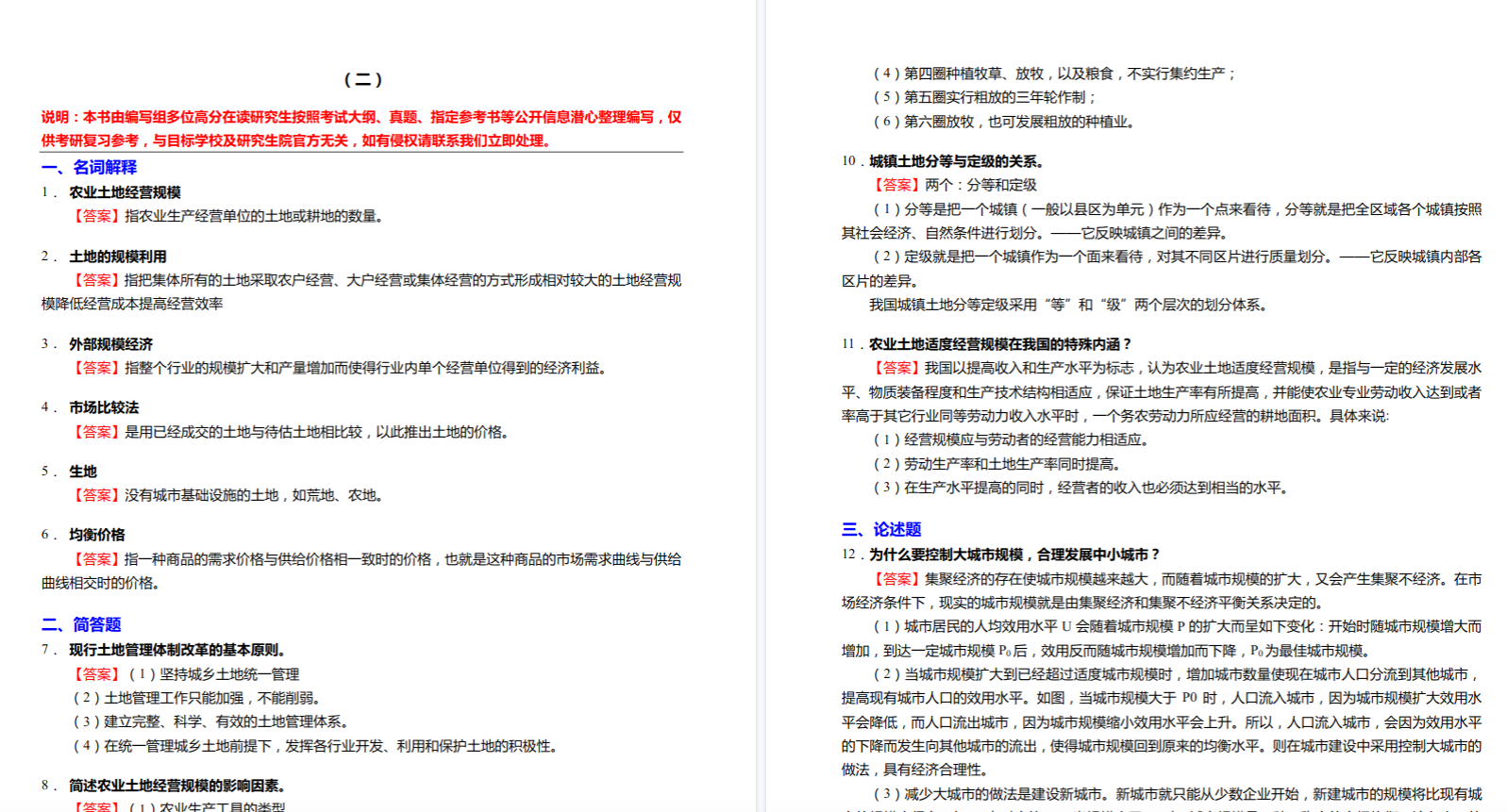The height and width of the screenshot is (812, 1507).
Task: Click question 11 "农业土地适度经营规模在我国的特殊内涵"
Action: [x=998, y=344]
